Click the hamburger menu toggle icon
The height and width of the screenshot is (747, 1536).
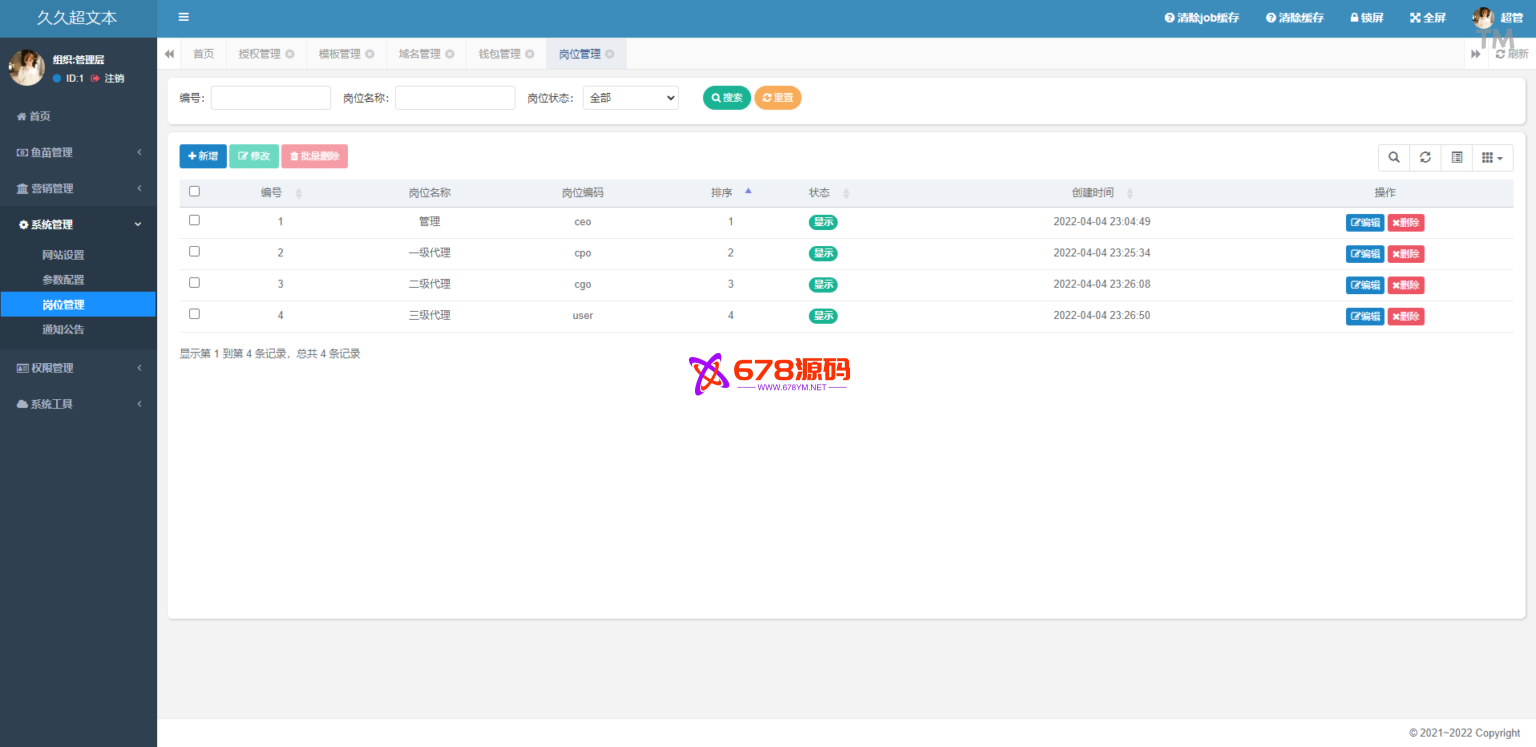point(183,17)
